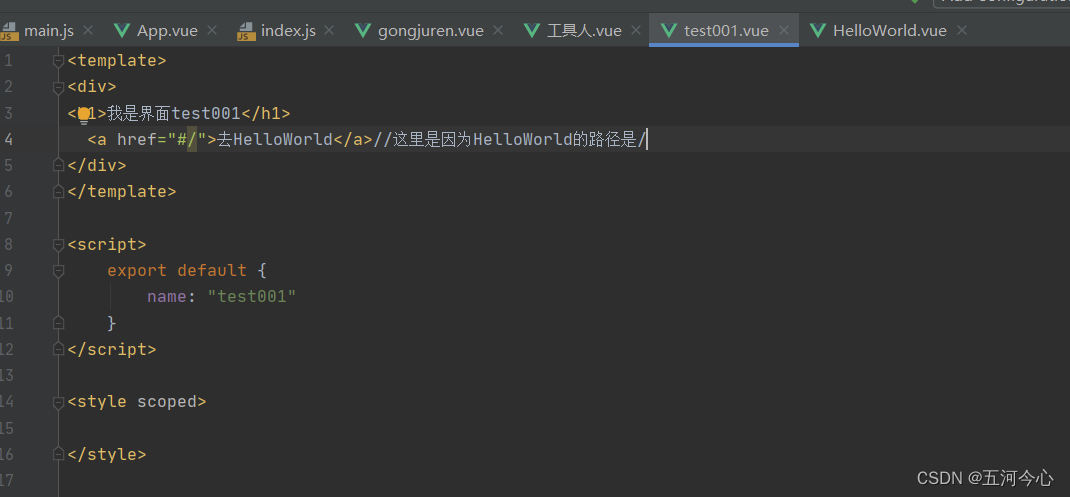
Task: Switch to the index.js tab
Action: click(x=288, y=31)
